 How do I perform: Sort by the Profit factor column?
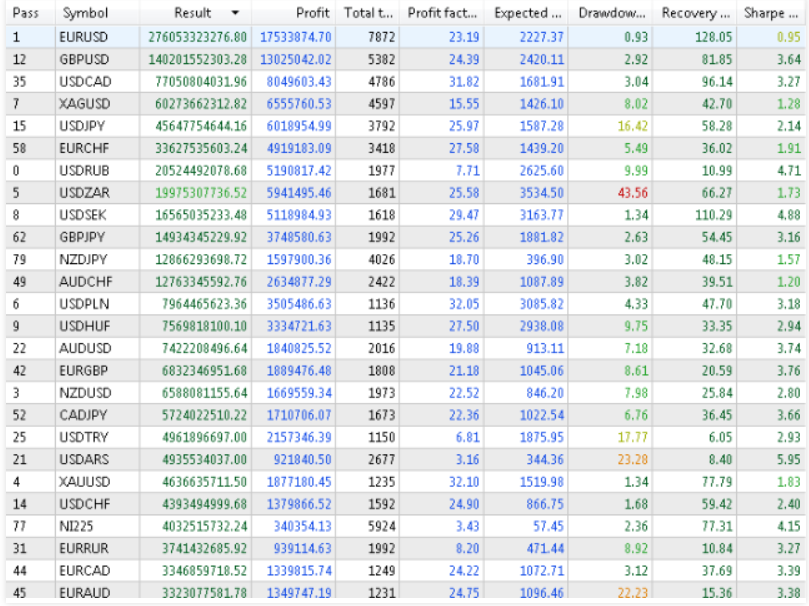tap(440, 13)
